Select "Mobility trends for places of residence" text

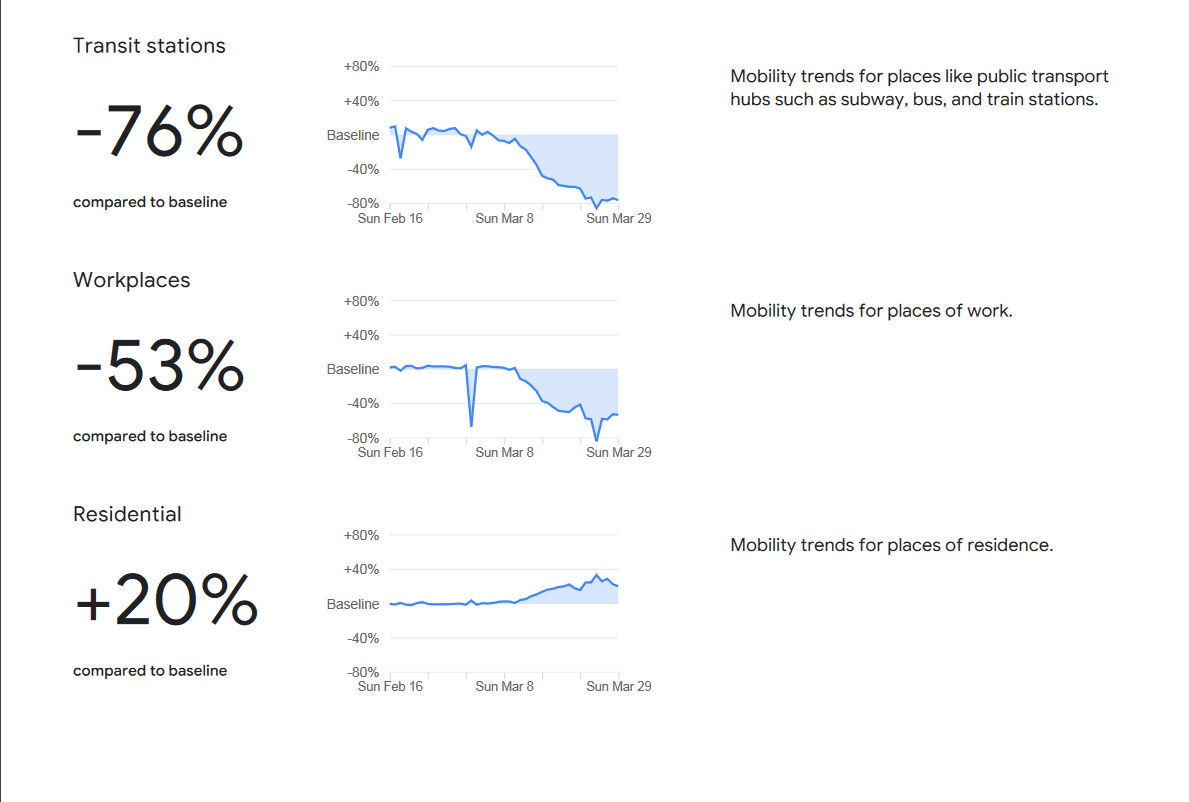point(891,546)
